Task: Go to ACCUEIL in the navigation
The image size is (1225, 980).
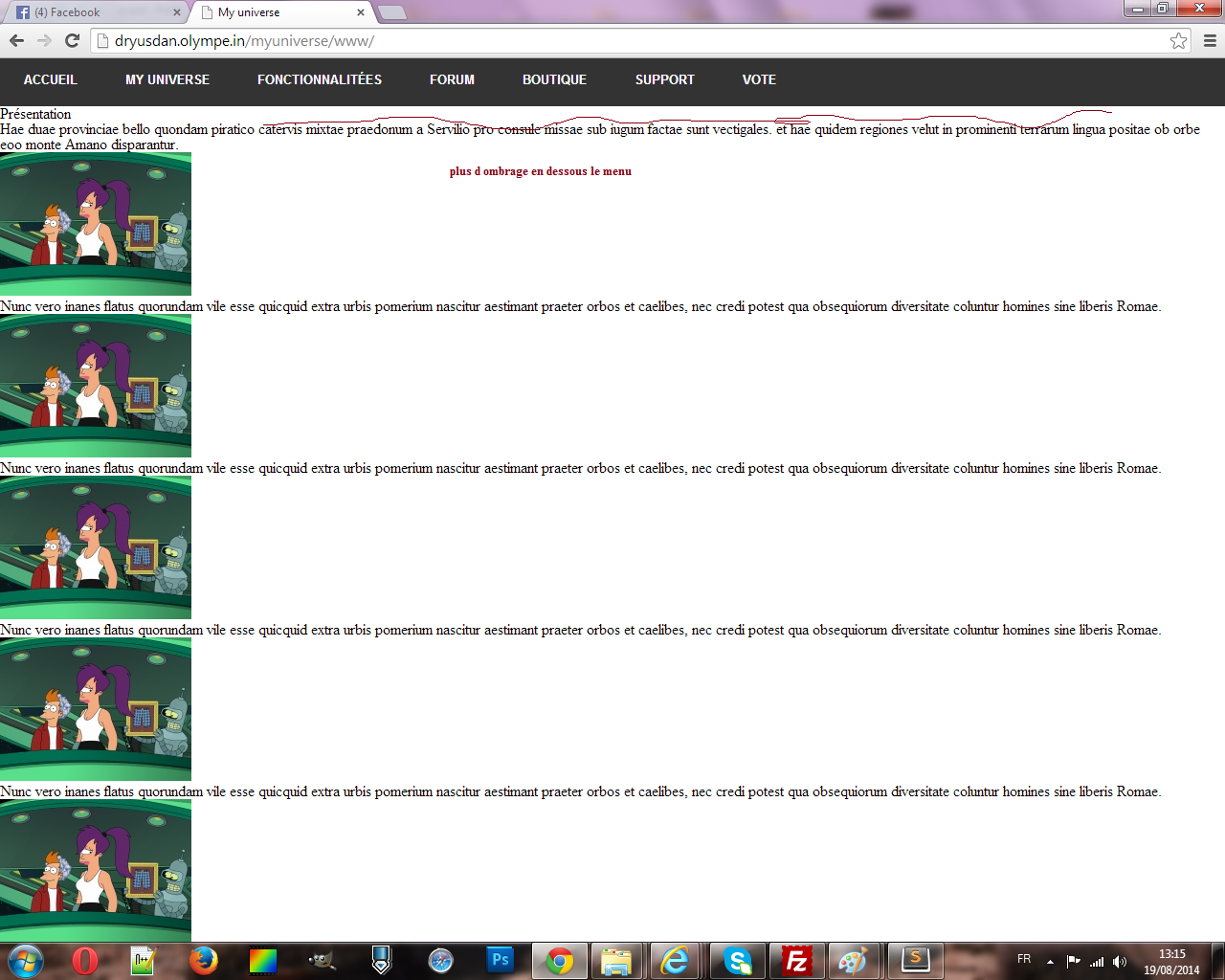Action: (x=50, y=79)
